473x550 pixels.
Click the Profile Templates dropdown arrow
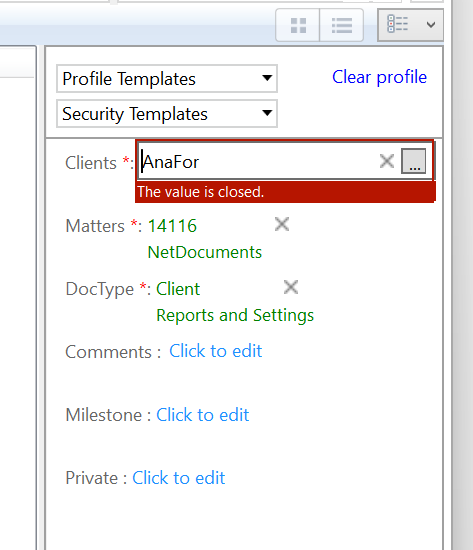[267, 78]
